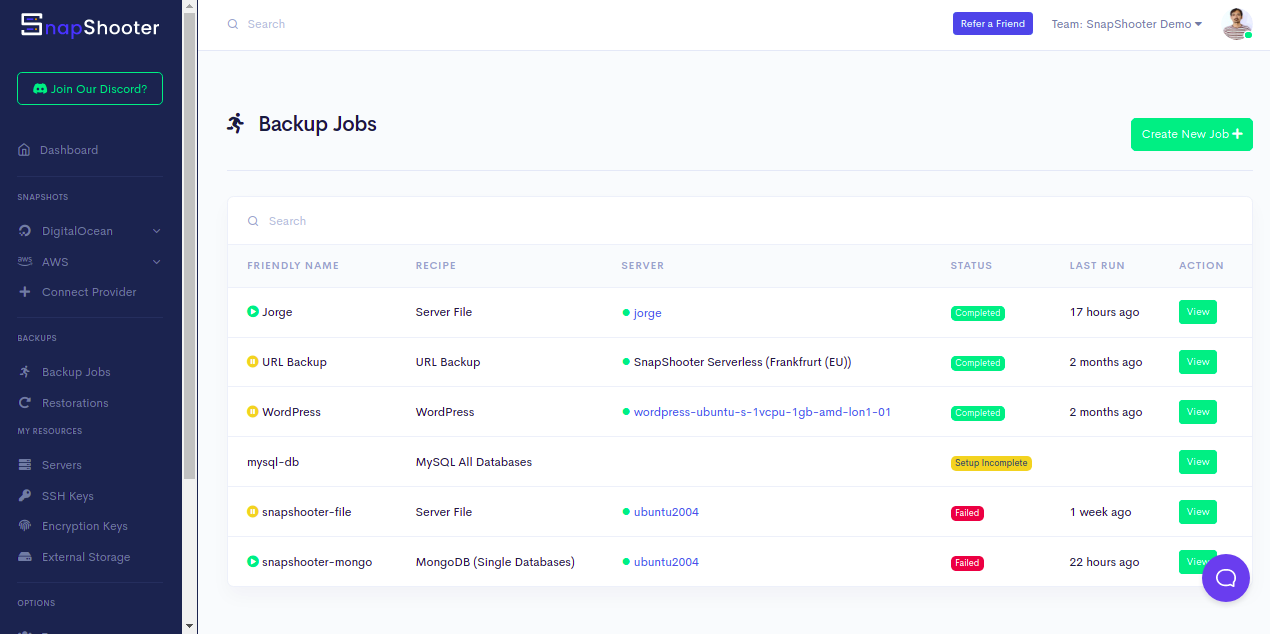Click the SnapShooter logo

point(90,27)
